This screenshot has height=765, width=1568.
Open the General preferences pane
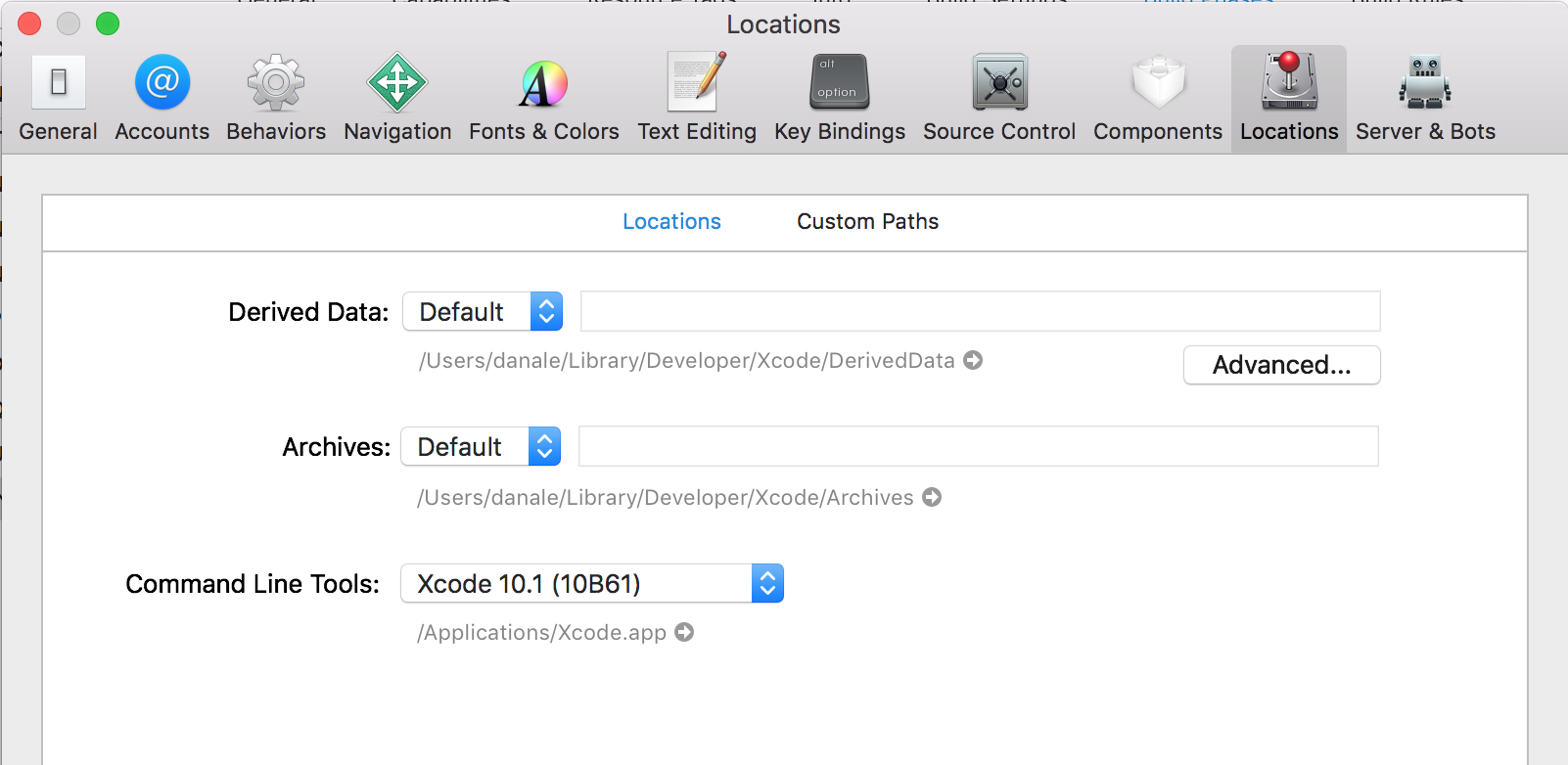click(x=58, y=99)
